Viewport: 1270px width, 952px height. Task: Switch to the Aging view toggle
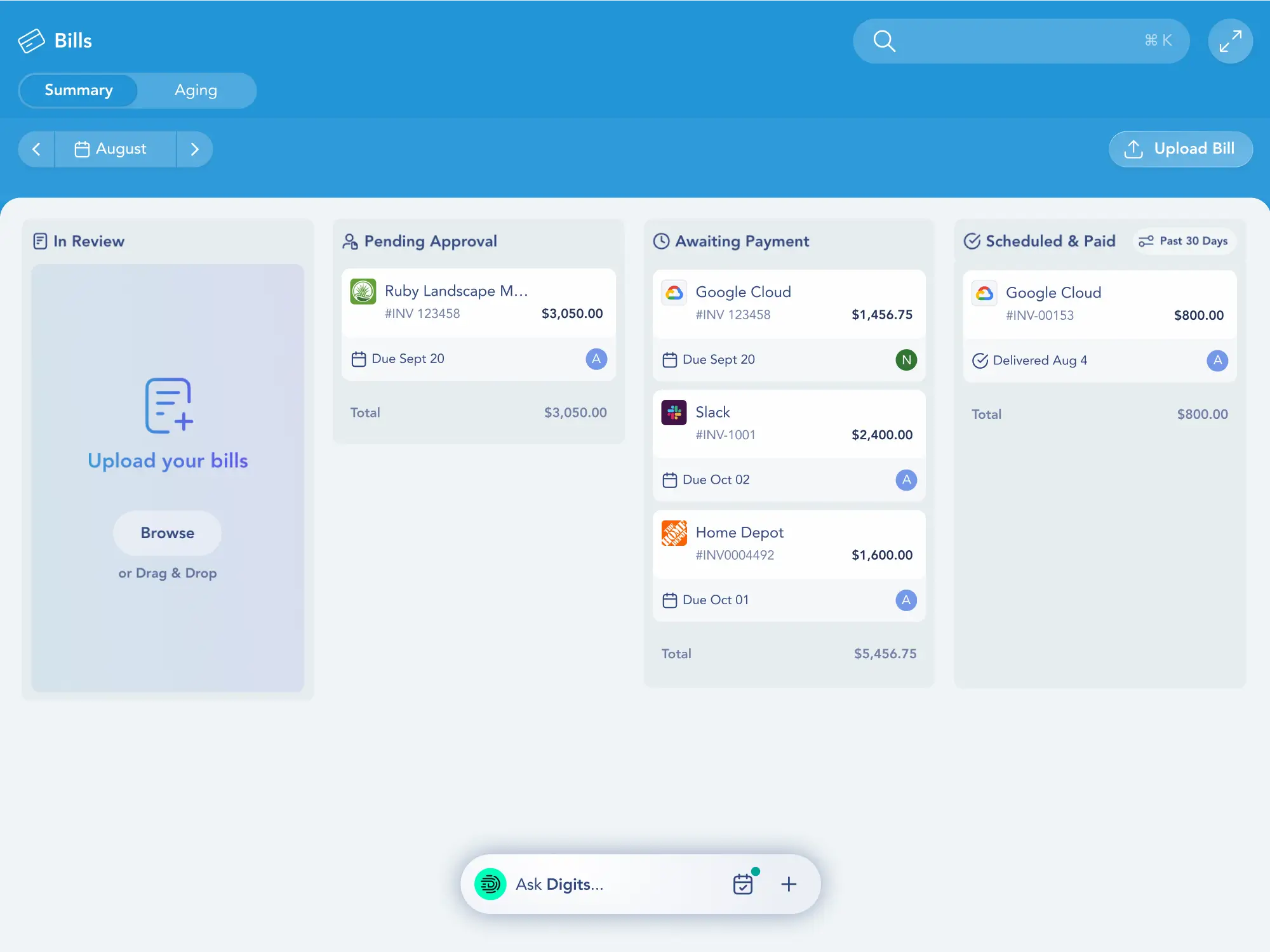[196, 90]
